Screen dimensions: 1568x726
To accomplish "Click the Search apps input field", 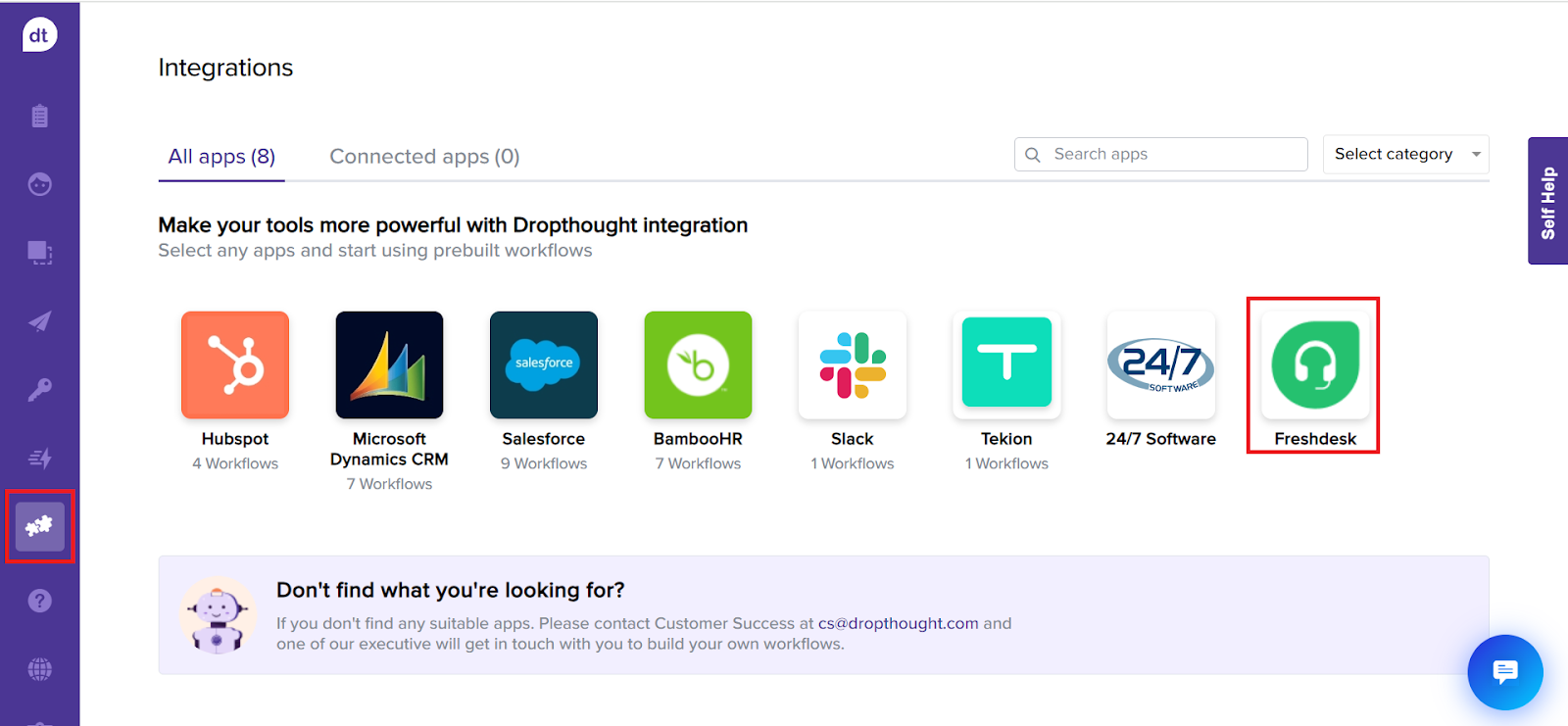I will pyautogui.click(x=1172, y=155).
